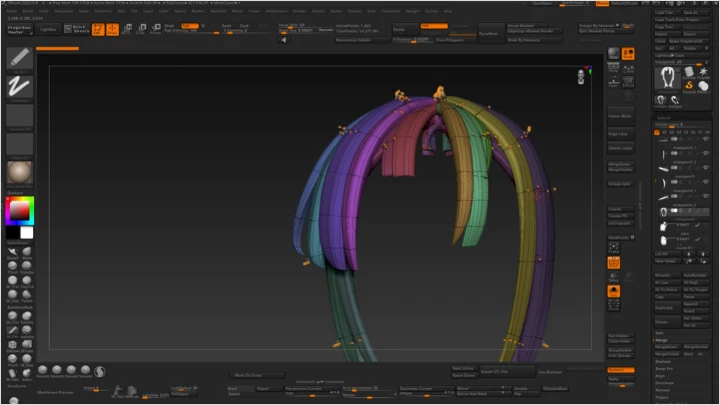Expand the Split section
The height and width of the screenshot is (405, 720).
(661, 333)
